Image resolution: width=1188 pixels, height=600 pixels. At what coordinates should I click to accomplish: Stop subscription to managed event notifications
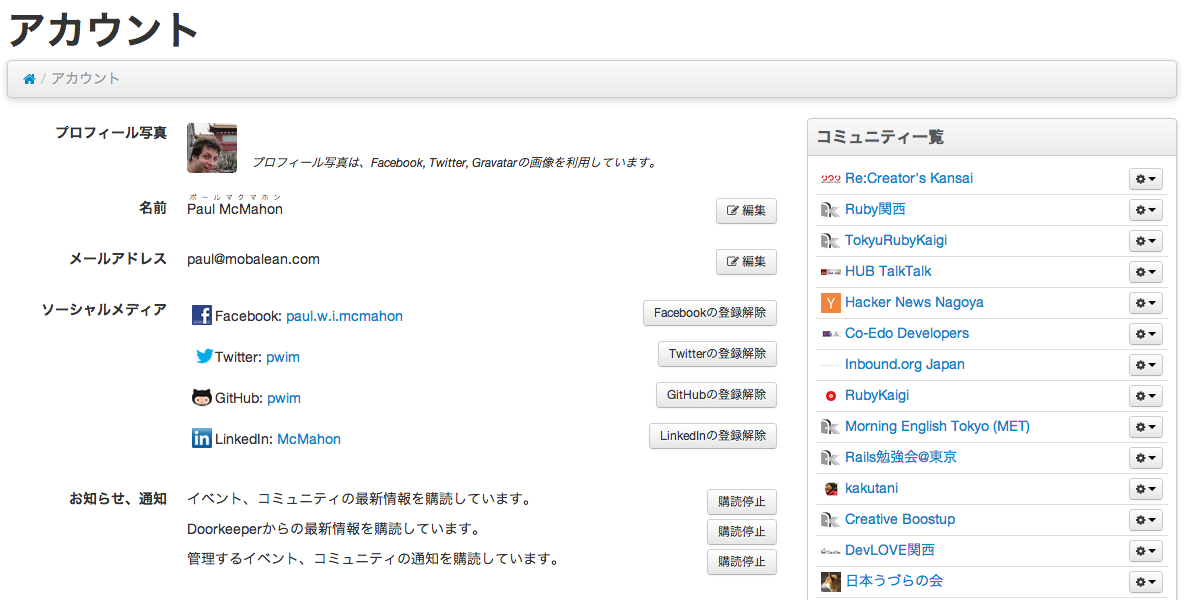[742, 561]
